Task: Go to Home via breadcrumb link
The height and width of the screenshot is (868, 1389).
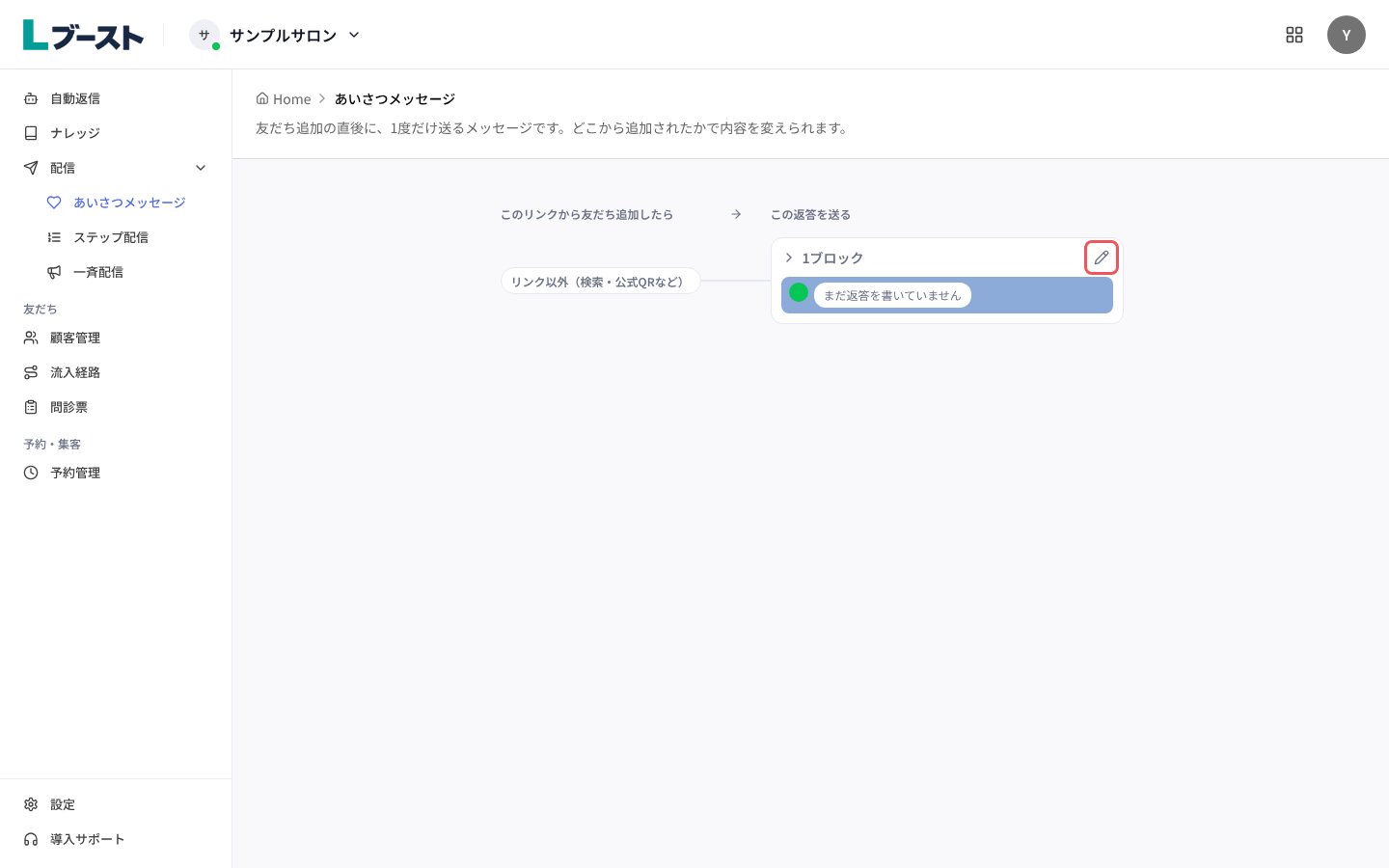Action: click(284, 98)
